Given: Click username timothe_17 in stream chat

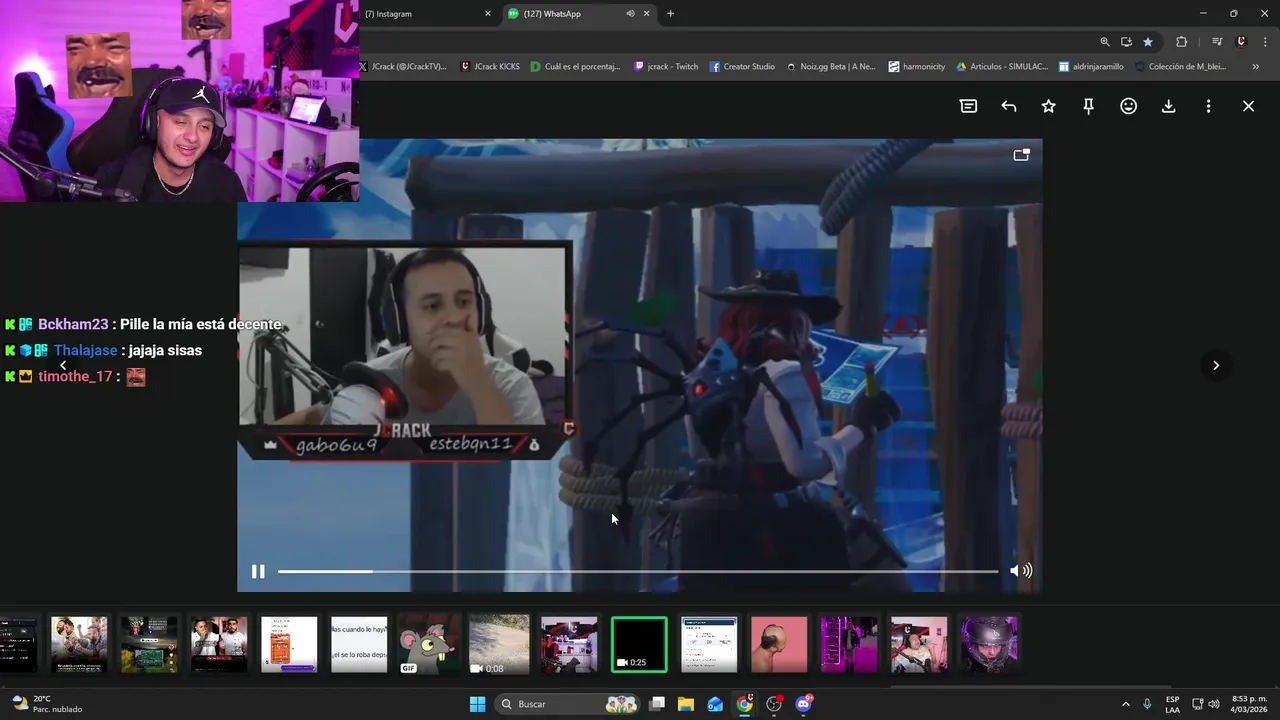Looking at the screenshot, I should point(75,376).
